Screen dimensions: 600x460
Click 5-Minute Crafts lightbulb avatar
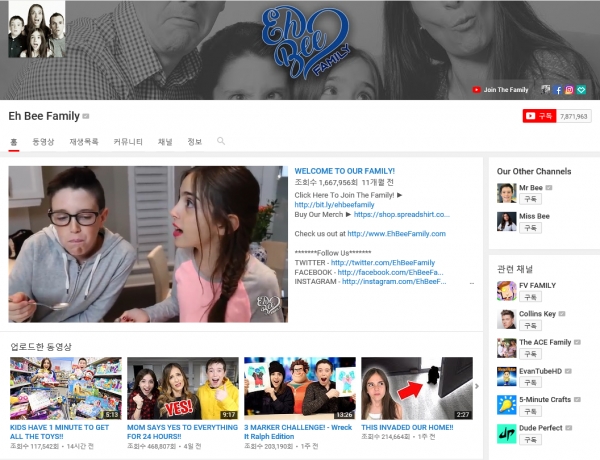coord(507,405)
